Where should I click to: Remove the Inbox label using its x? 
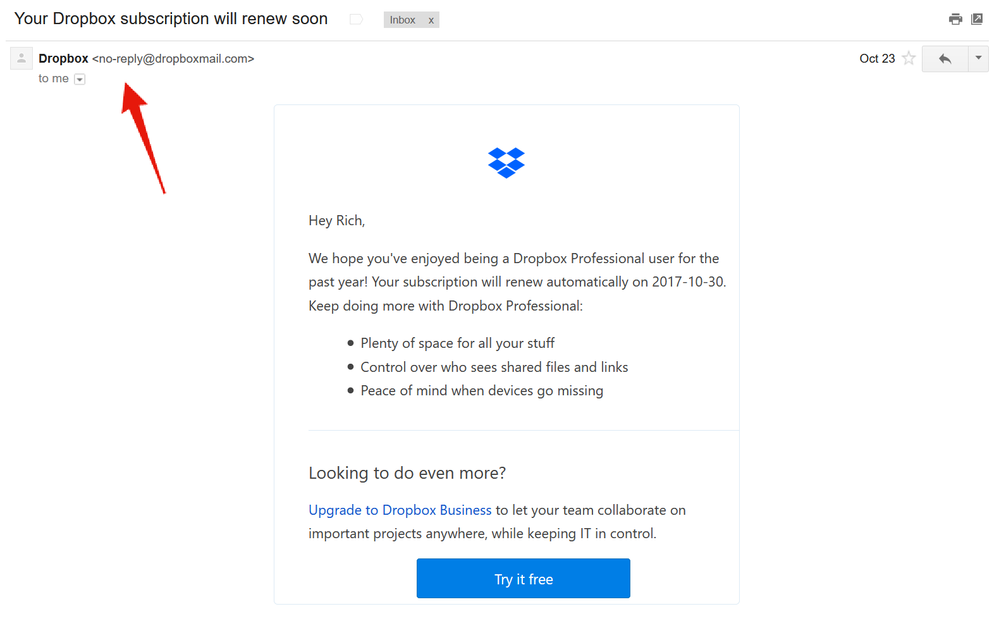431,20
